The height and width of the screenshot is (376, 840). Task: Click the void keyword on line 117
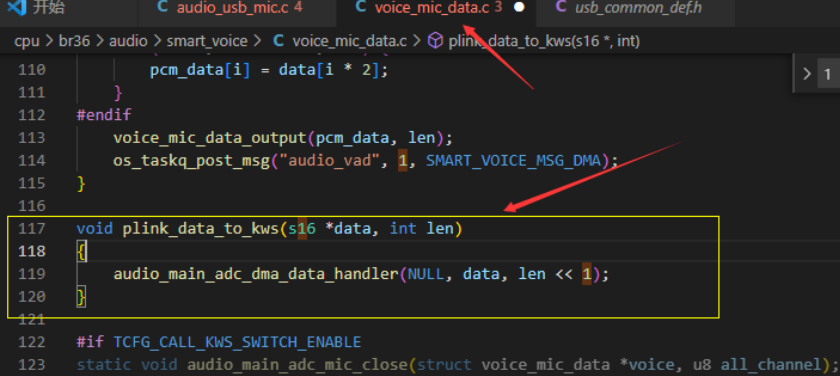click(95, 229)
